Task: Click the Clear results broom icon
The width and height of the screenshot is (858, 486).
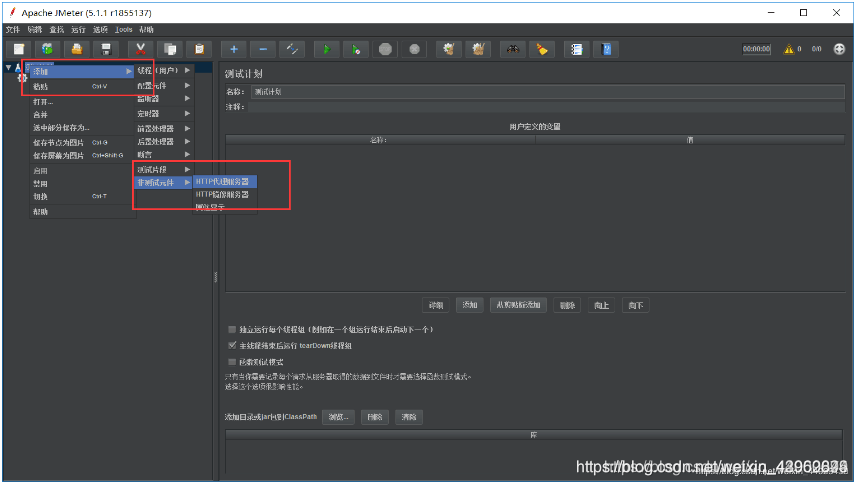Action: pos(449,49)
